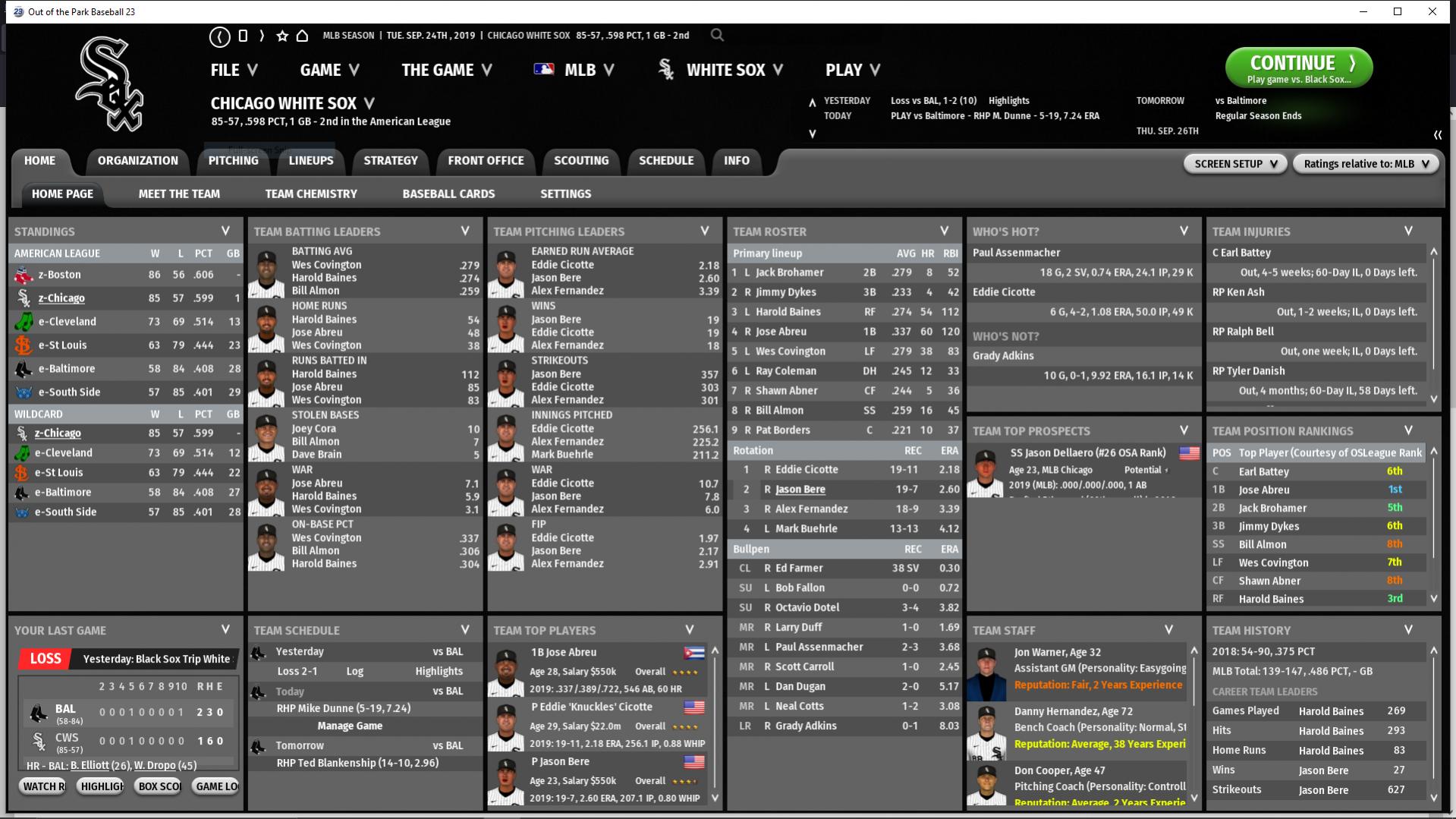Image resolution: width=1456 pixels, height=819 pixels.
Task: Click the GAME LO button under last game
Action: [216, 786]
